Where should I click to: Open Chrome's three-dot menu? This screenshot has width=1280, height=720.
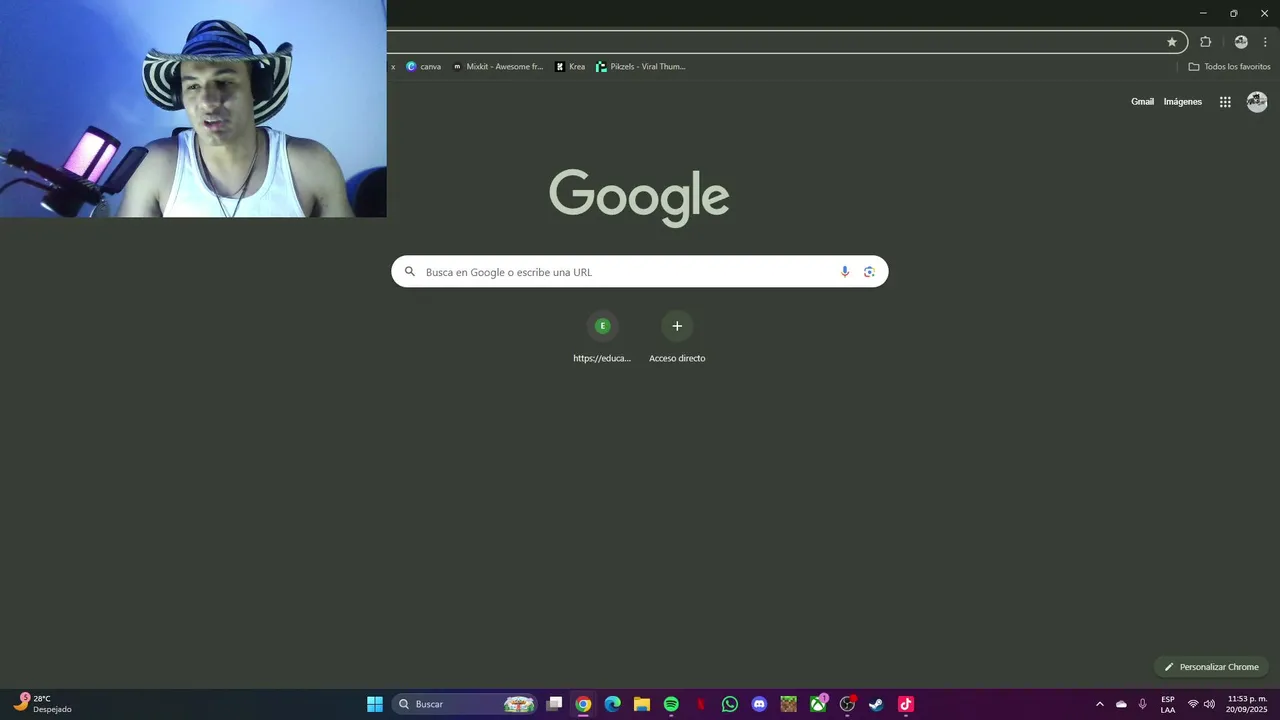coord(1265,42)
